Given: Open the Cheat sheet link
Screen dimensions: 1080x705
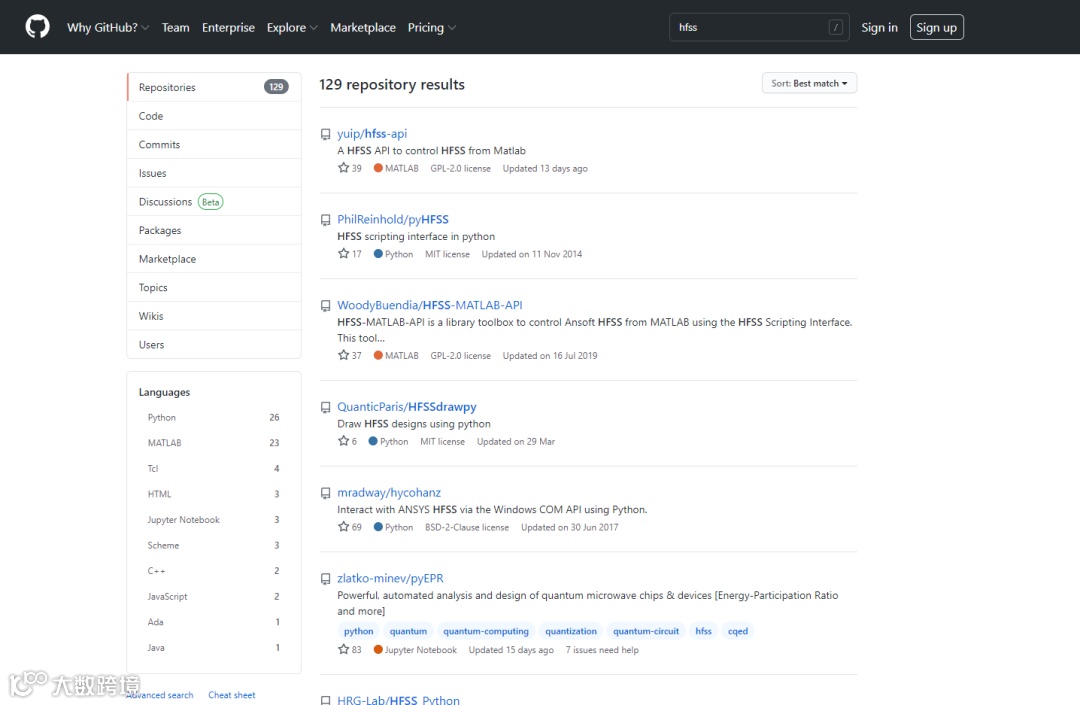Looking at the screenshot, I should click(x=231, y=695).
